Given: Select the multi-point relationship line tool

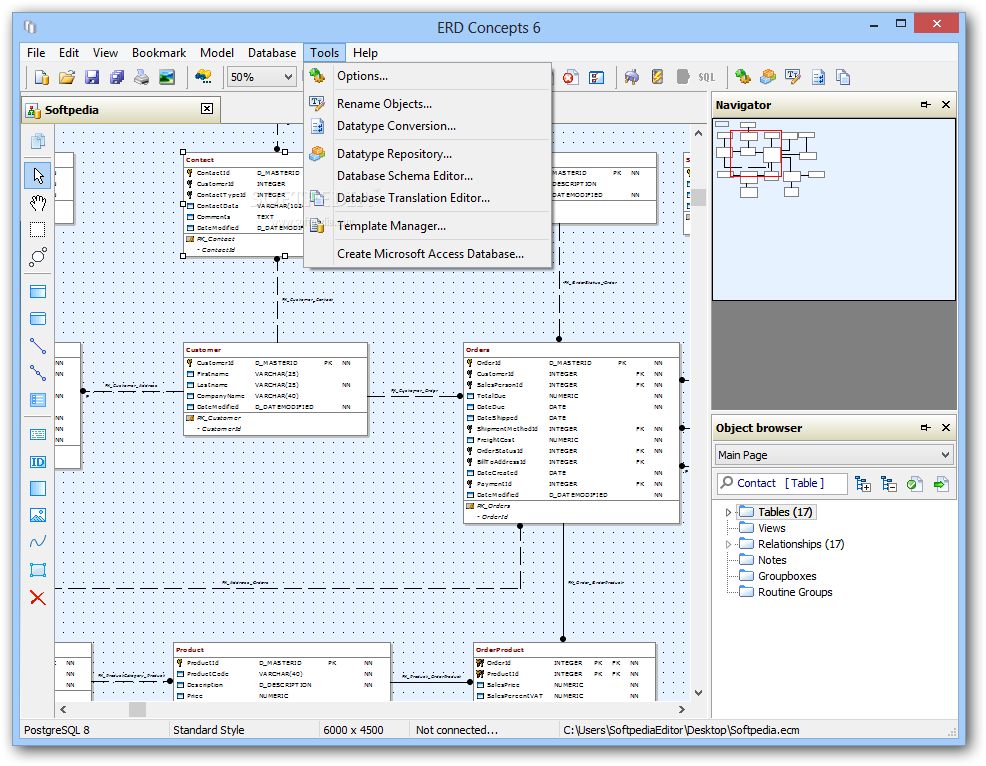Looking at the screenshot, I should pyautogui.click(x=38, y=373).
